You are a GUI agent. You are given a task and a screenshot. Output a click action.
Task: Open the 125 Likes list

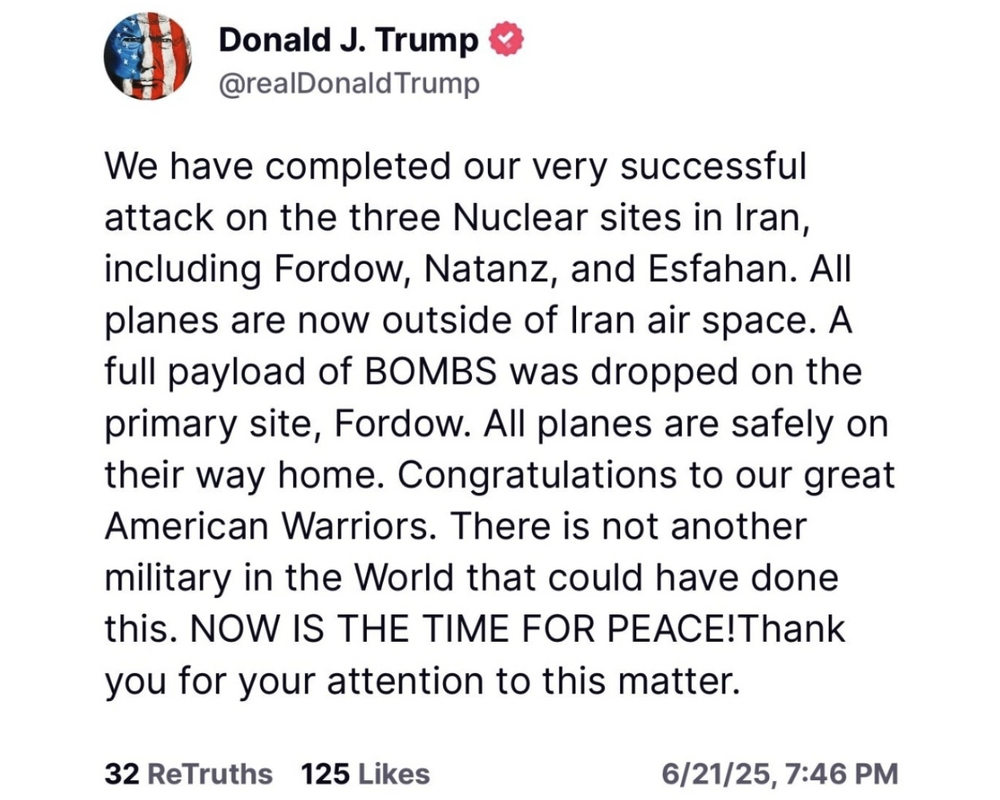coord(365,773)
